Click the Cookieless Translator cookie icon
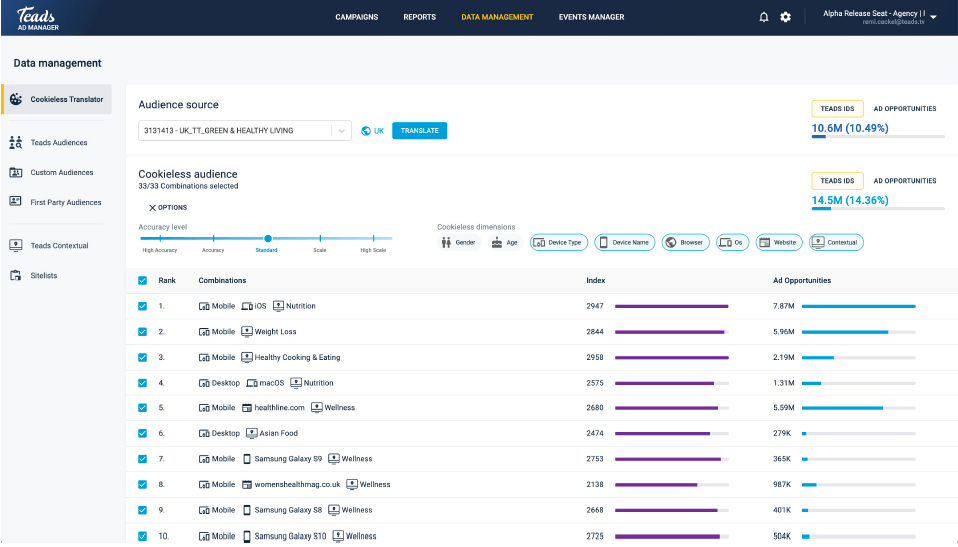958x547 pixels. point(16,99)
